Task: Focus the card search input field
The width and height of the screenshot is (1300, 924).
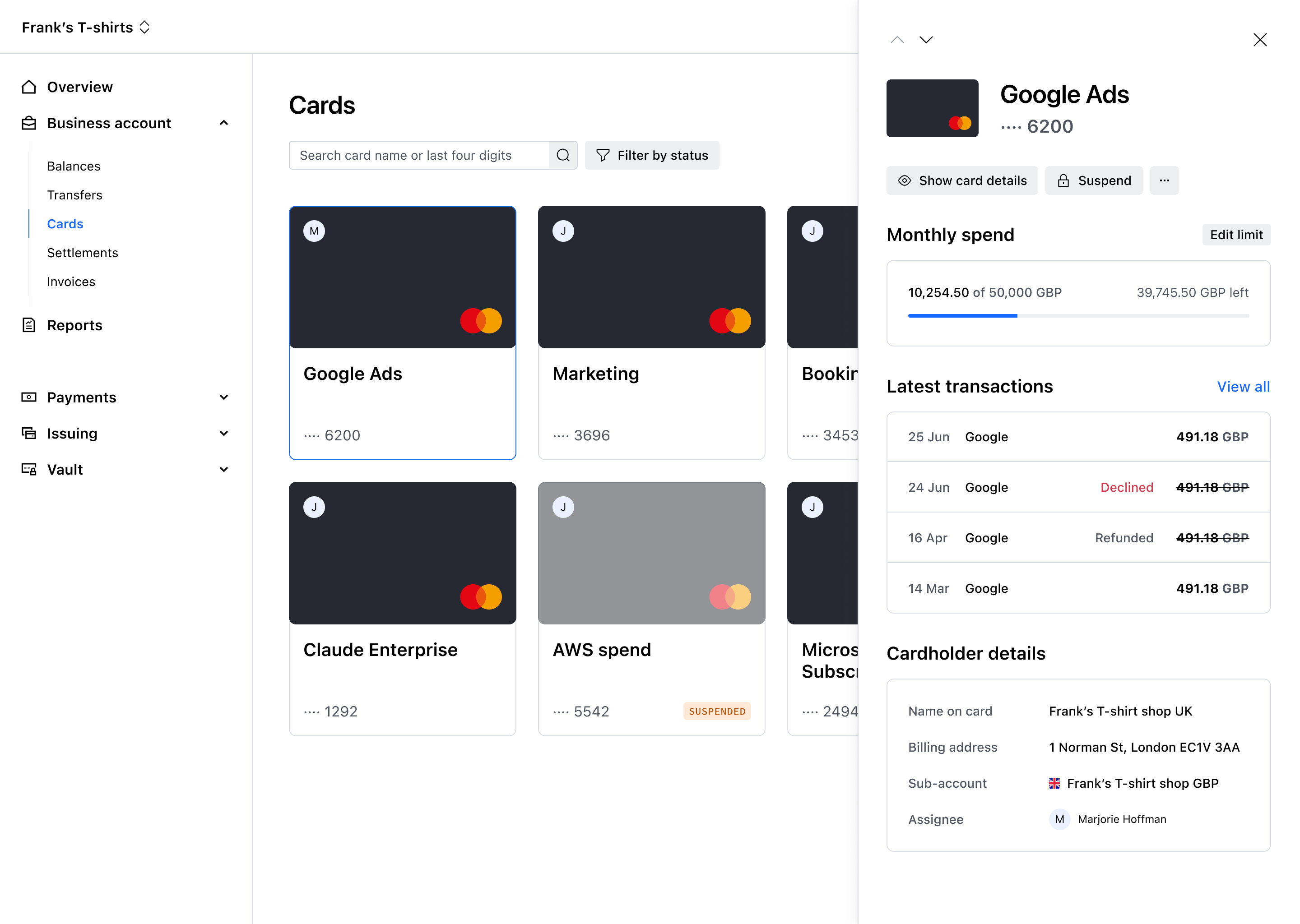Action: 419,155
